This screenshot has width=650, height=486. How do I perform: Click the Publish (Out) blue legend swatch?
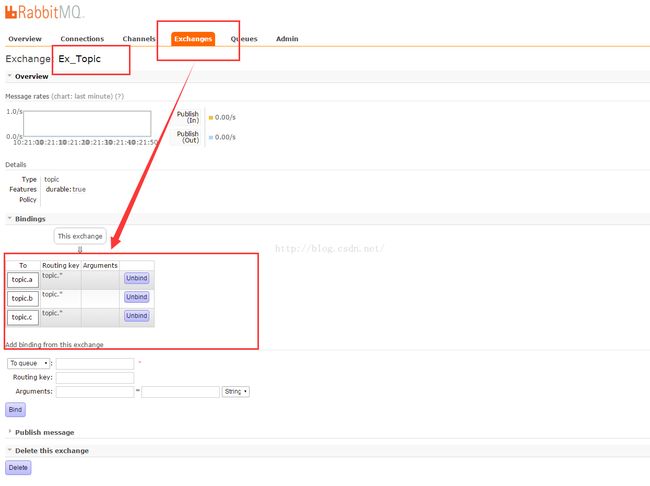coord(211,137)
